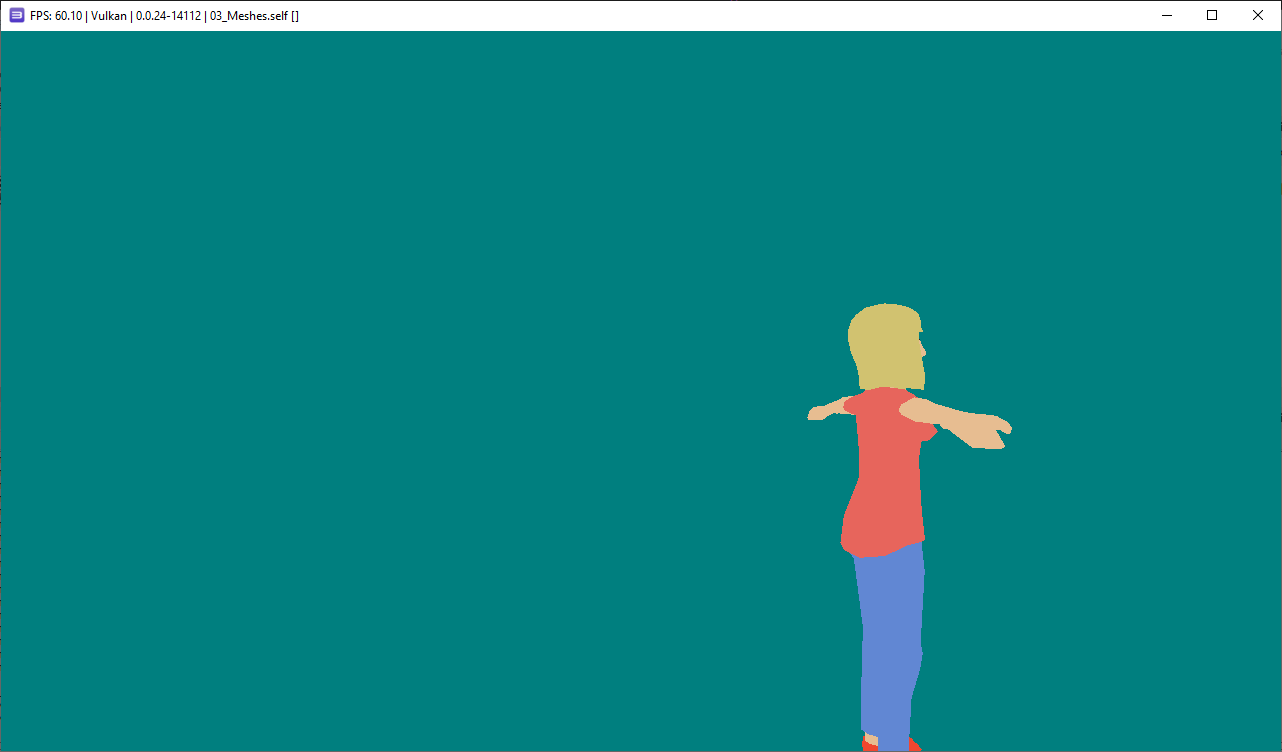
Task: Click empty teal background left of character
Action: [x=400, y=400]
